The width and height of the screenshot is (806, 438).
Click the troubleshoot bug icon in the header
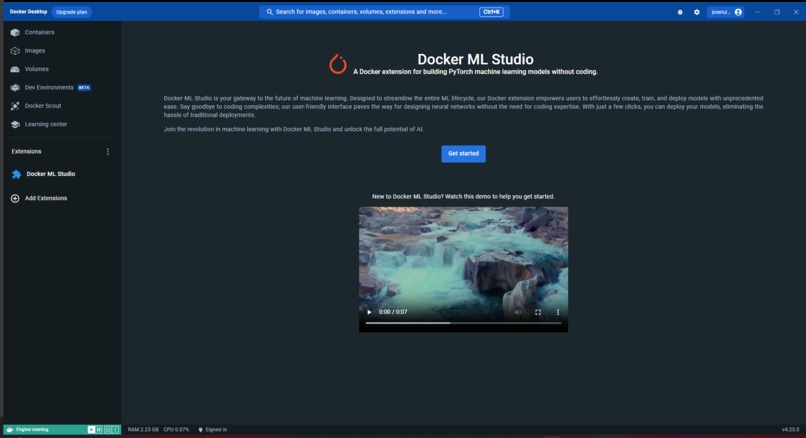tap(680, 12)
